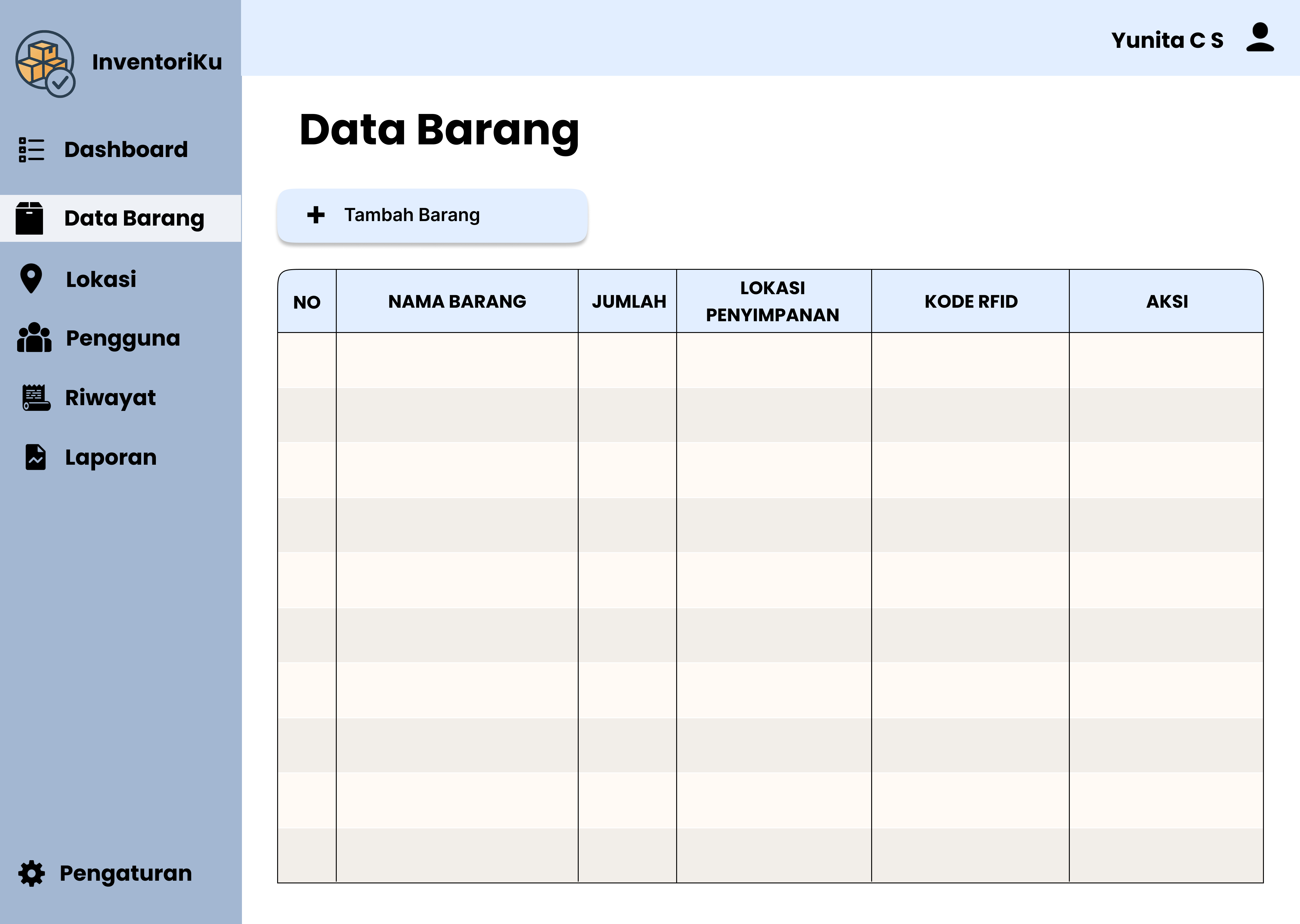
Task: Select the Riwayat menu entry
Action: point(110,398)
